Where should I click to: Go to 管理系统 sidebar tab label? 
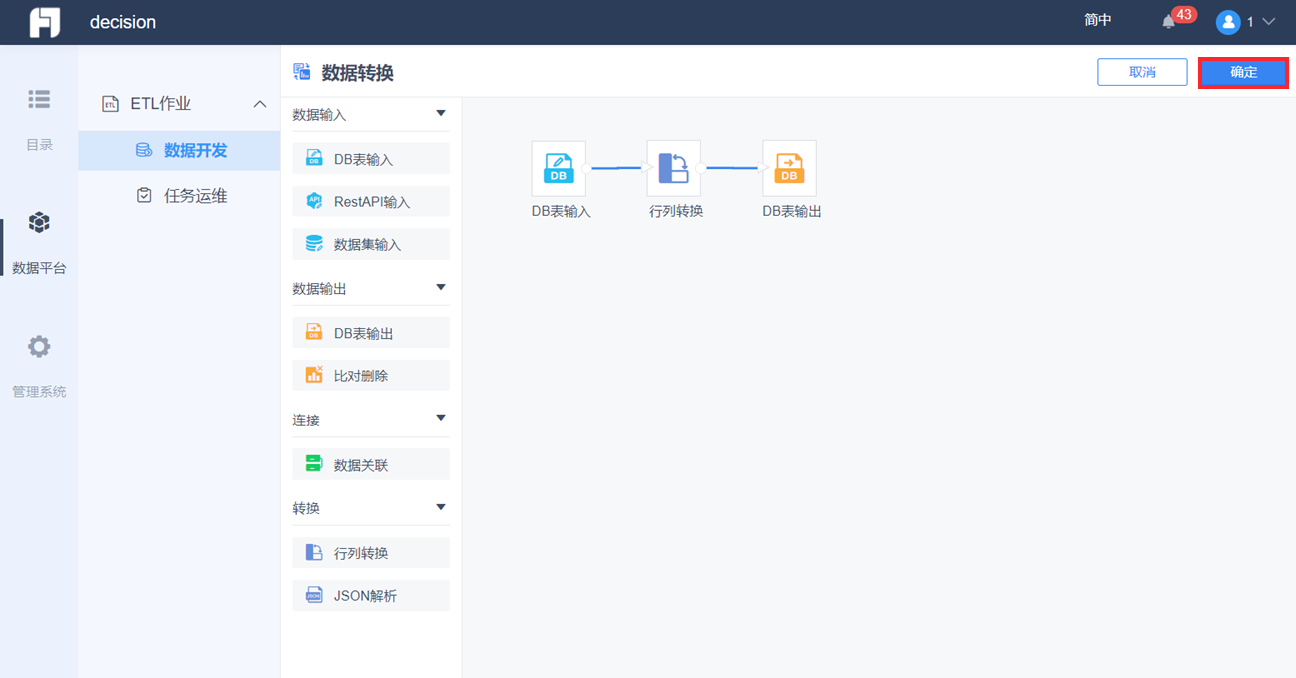pyautogui.click(x=39, y=392)
